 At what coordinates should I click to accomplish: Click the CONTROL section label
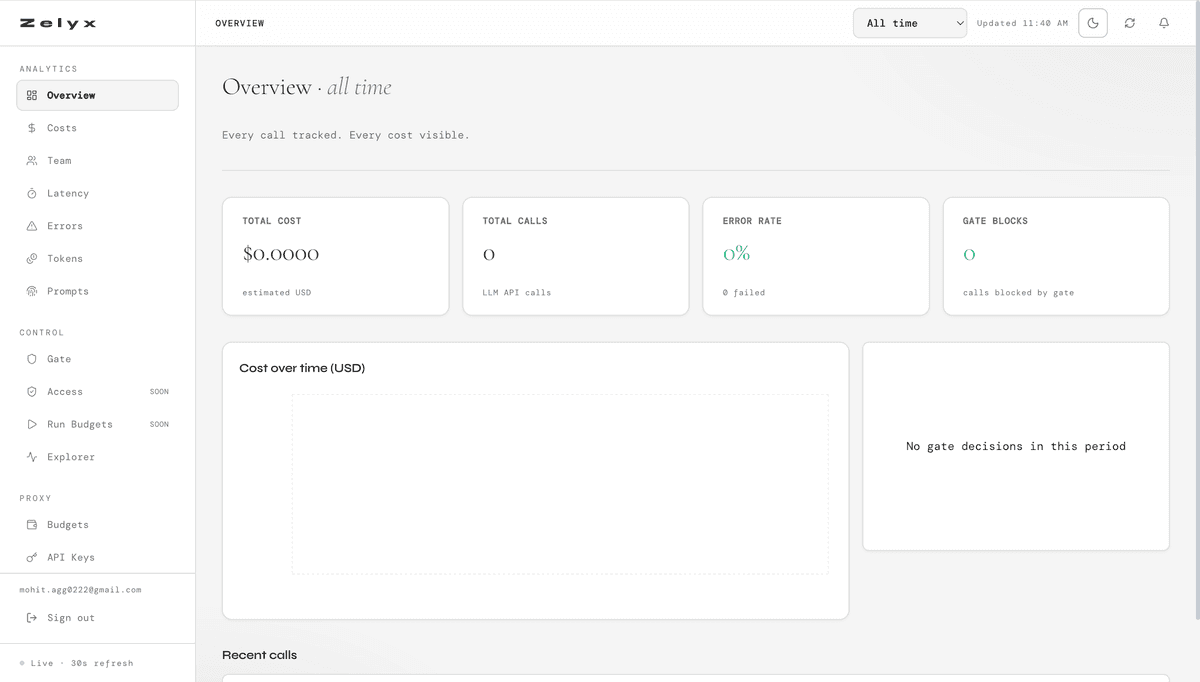[41, 333]
